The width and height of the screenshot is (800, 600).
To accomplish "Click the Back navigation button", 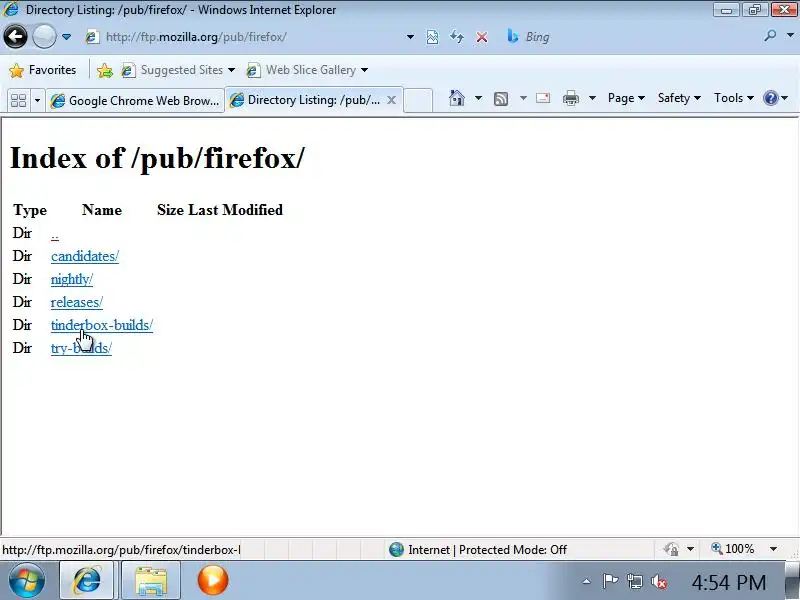I will 15,37.
